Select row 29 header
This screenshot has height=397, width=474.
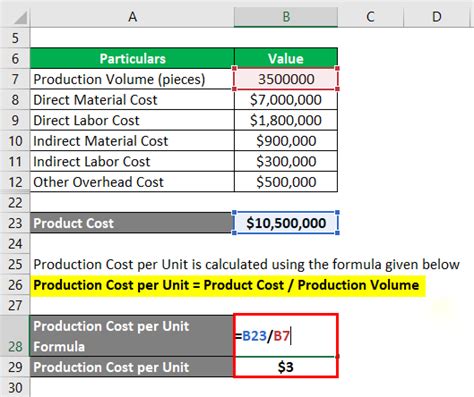point(15,367)
